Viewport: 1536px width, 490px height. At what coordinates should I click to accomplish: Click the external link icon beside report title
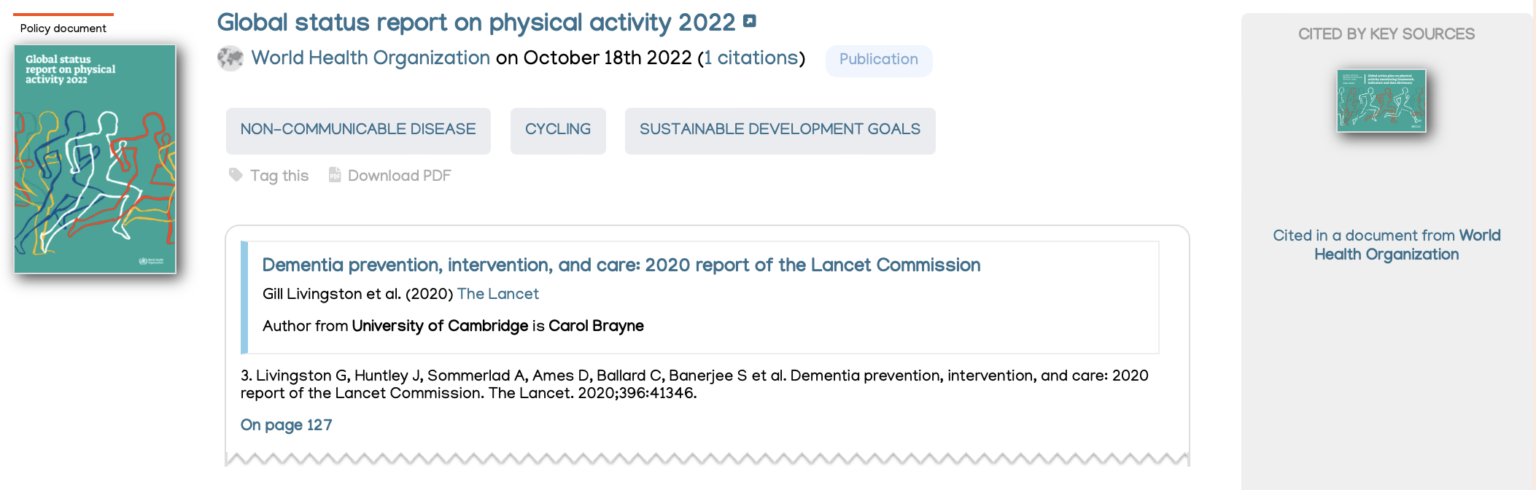750,21
